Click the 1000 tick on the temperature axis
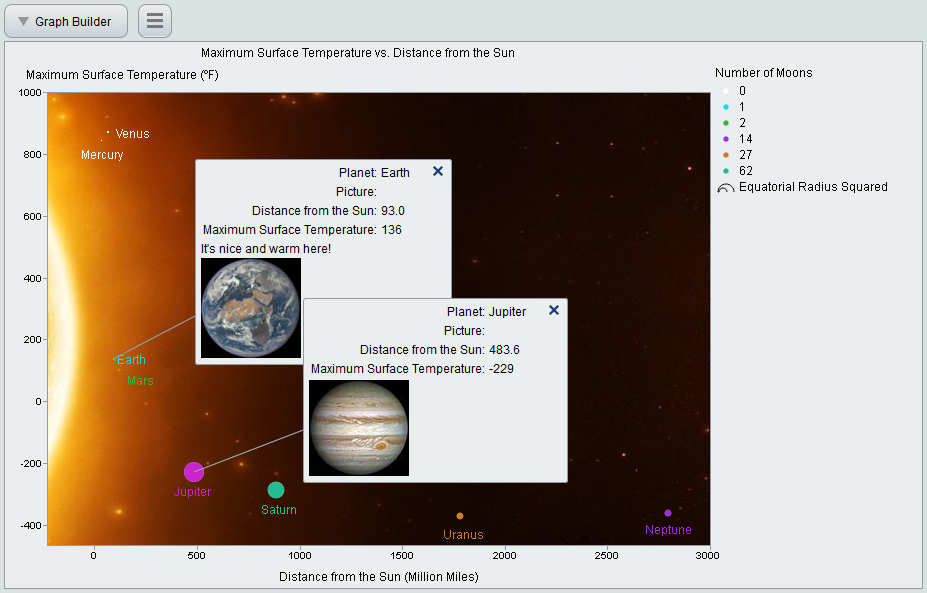This screenshot has width=927, height=593. 30,92
